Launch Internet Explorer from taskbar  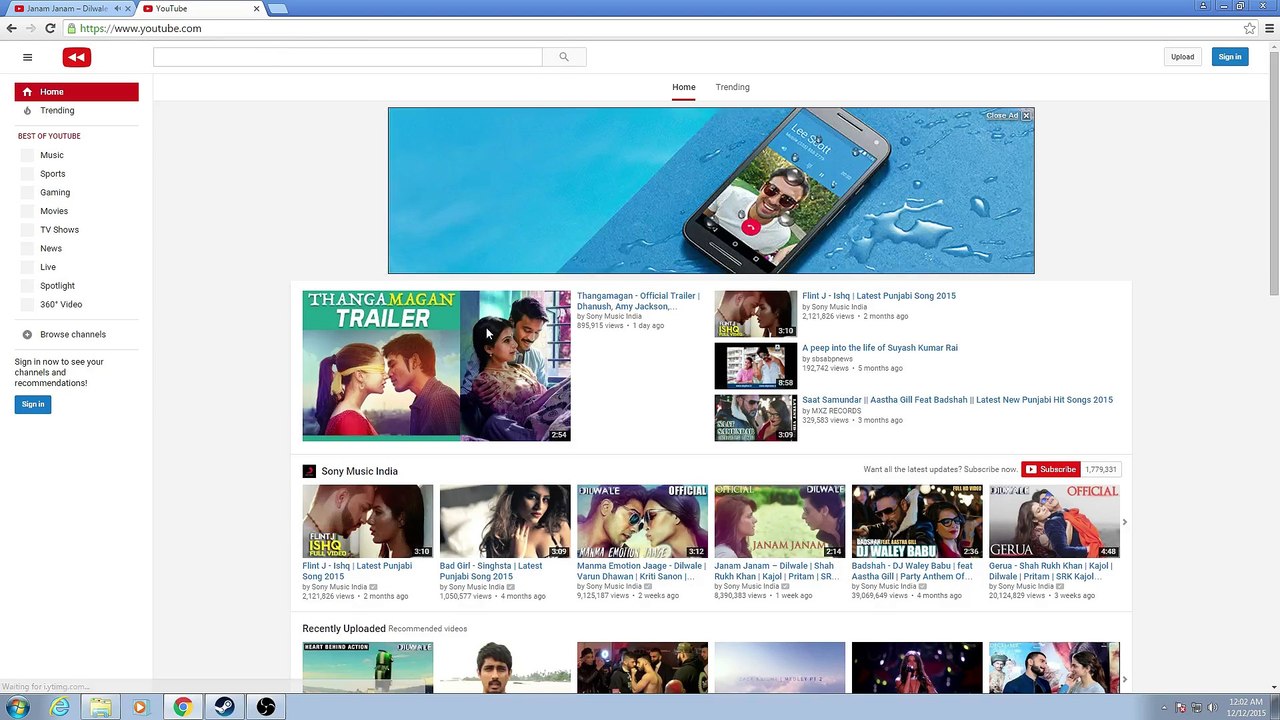point(61,707)
